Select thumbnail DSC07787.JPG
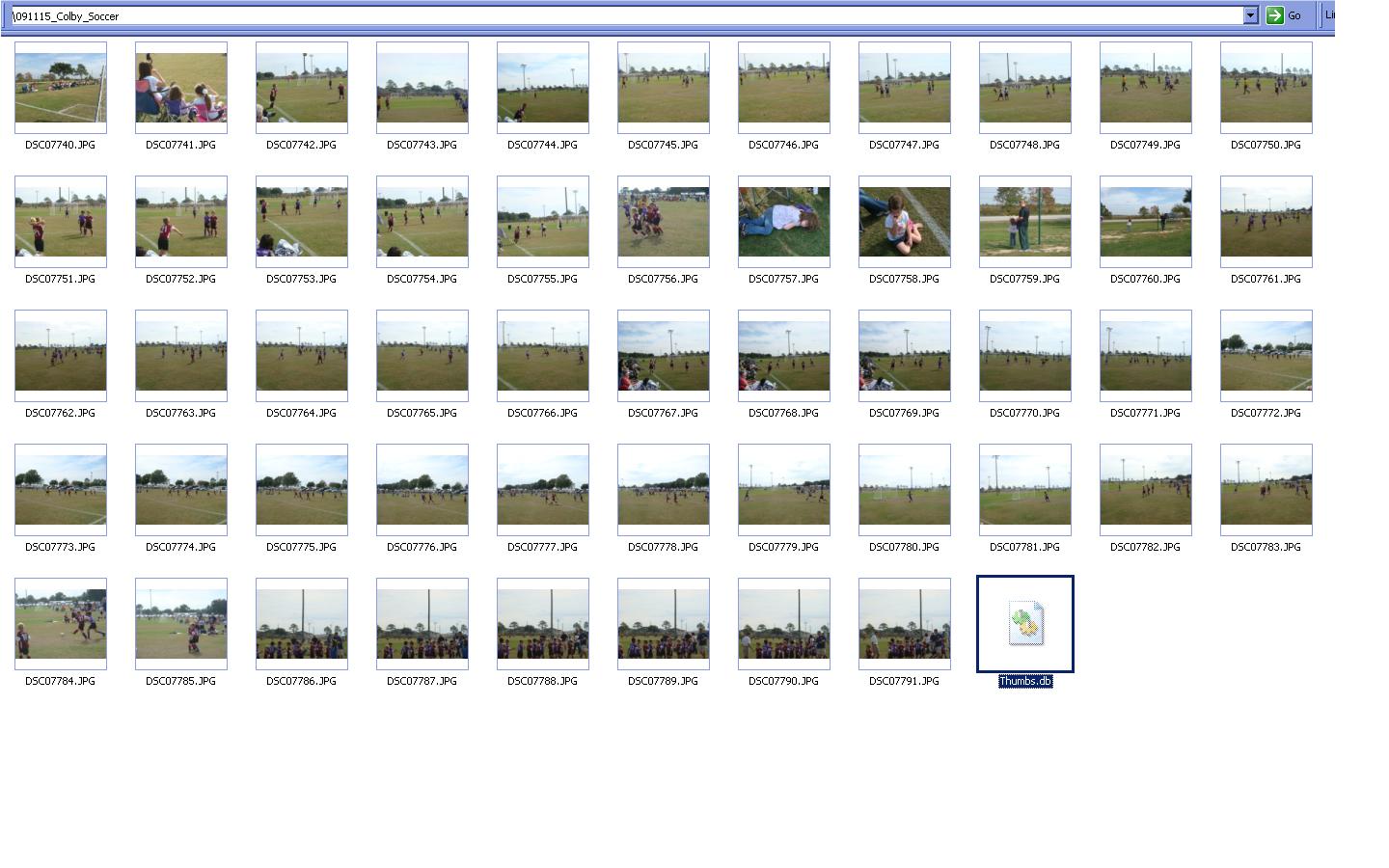This screenshot has width=1389, height=868. pyautogui.click(x=422, y=624)
